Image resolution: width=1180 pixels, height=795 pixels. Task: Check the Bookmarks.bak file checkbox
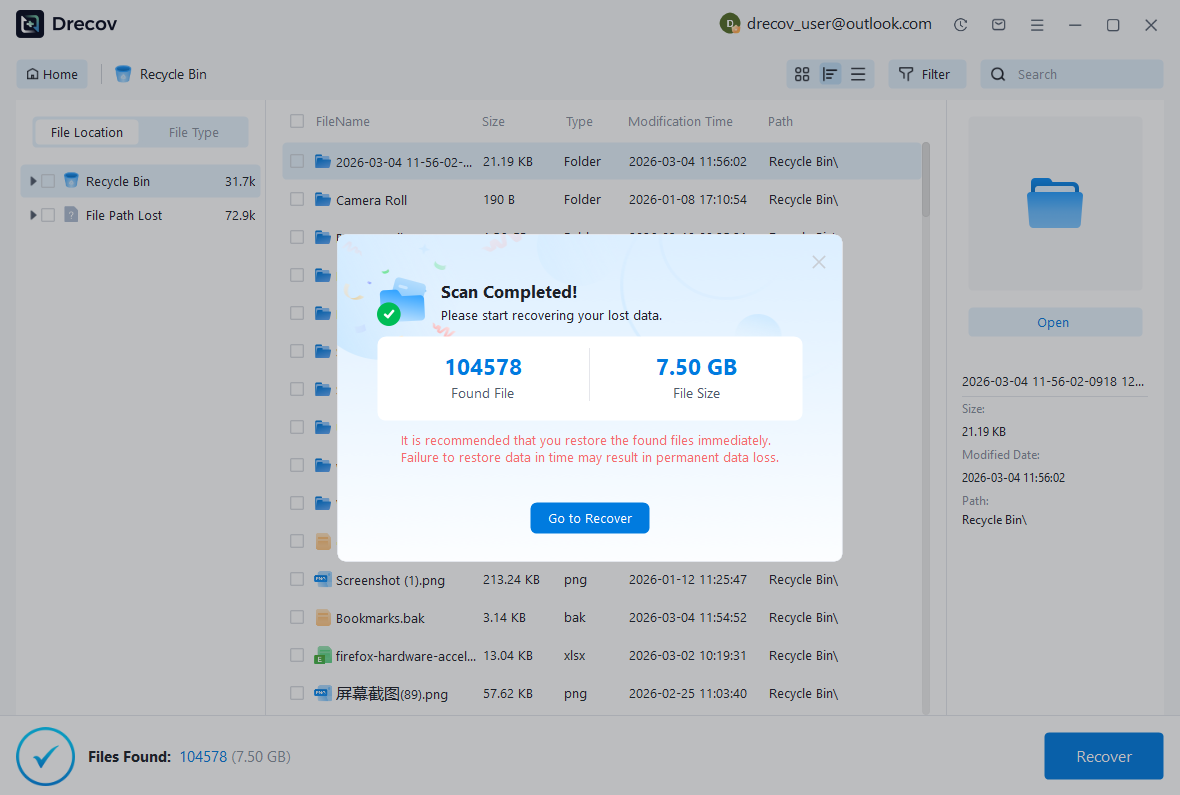pyautogui.click(x=297, y=617)
